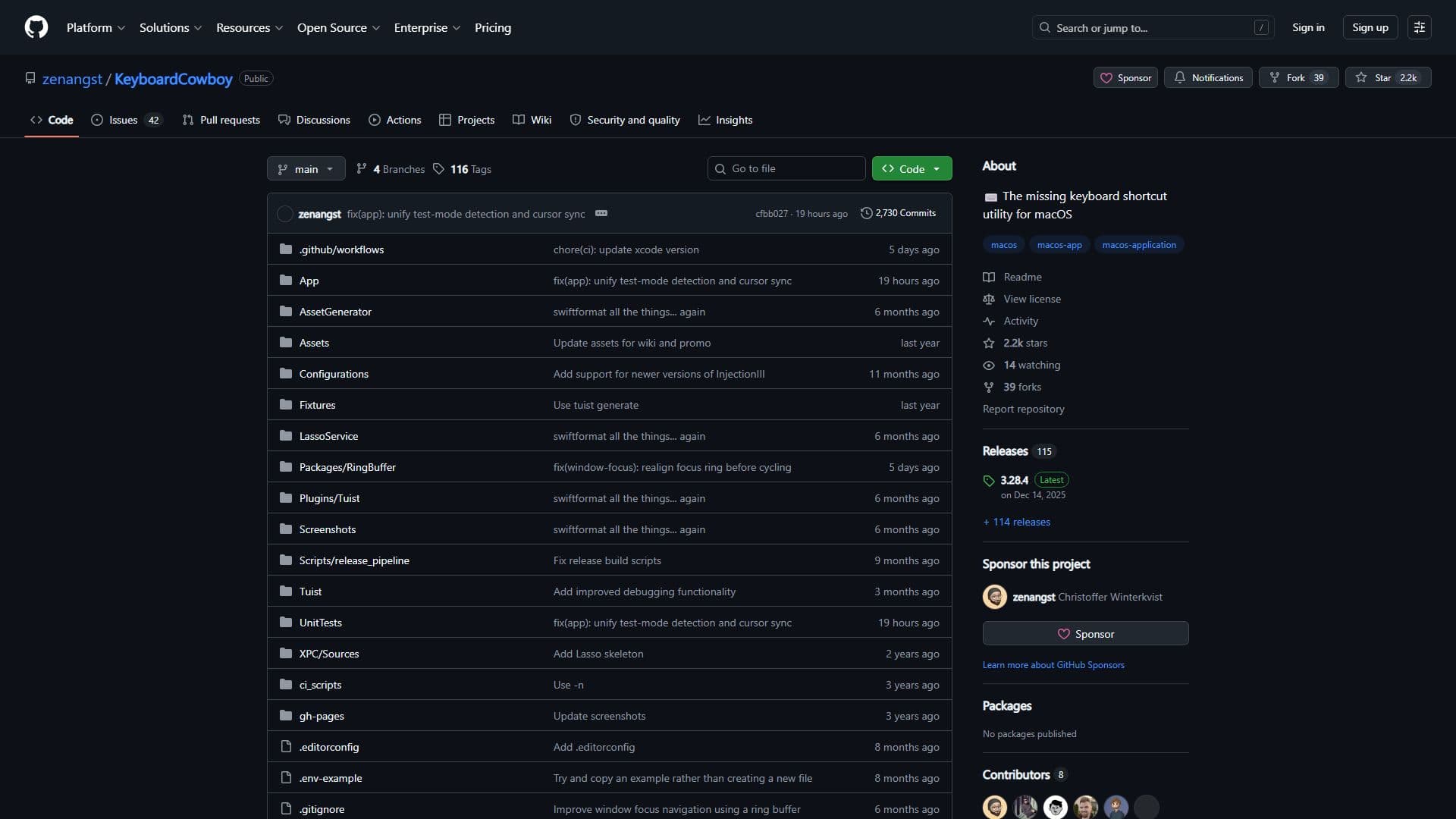Open the Packages/RingBuffer folder
The height and width of the screenshot is (819, 1456).
pyautogui.click(x=347, y=467)
